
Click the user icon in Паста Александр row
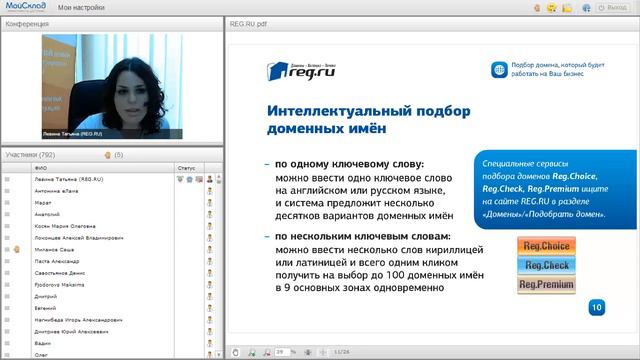(210, 261)
